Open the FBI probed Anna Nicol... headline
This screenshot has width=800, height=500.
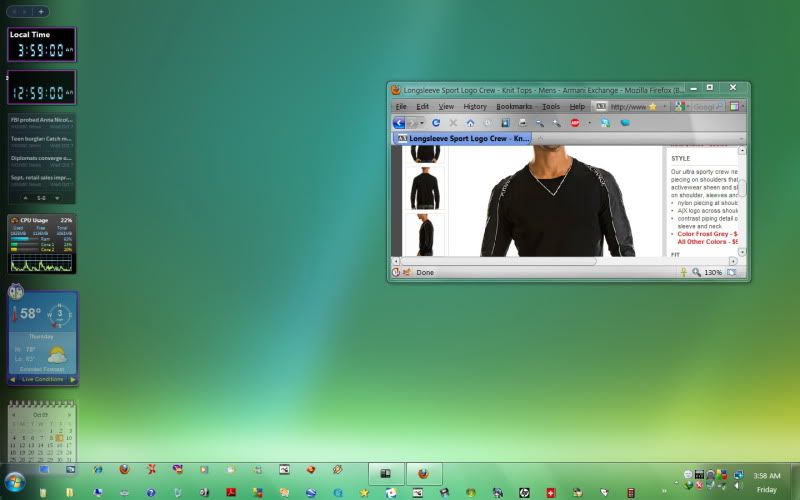(x=41, y=120)
